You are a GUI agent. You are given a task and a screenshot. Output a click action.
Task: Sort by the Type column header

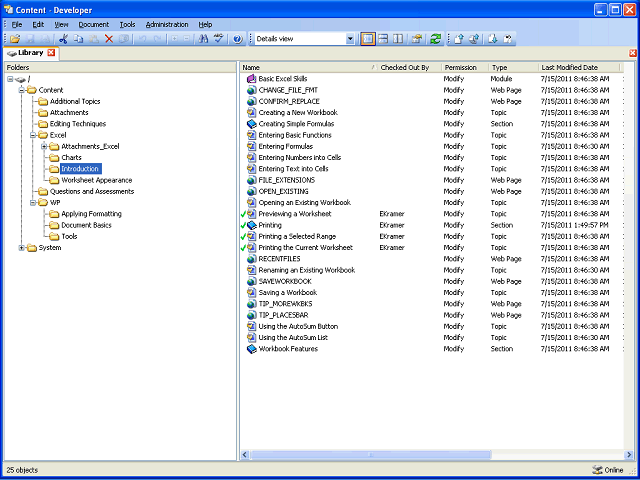click(513, 68)
